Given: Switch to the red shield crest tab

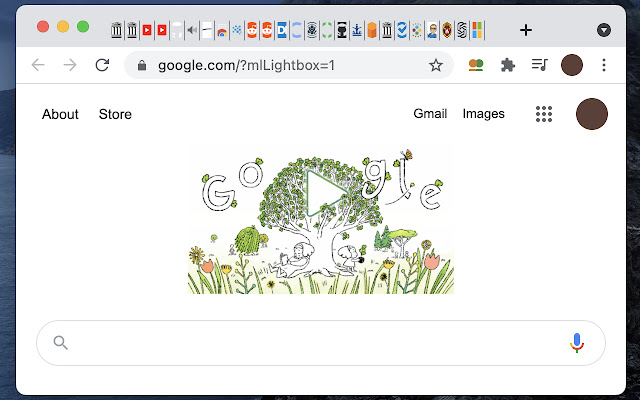Looking at the screenshot, I should pos(447,30).
